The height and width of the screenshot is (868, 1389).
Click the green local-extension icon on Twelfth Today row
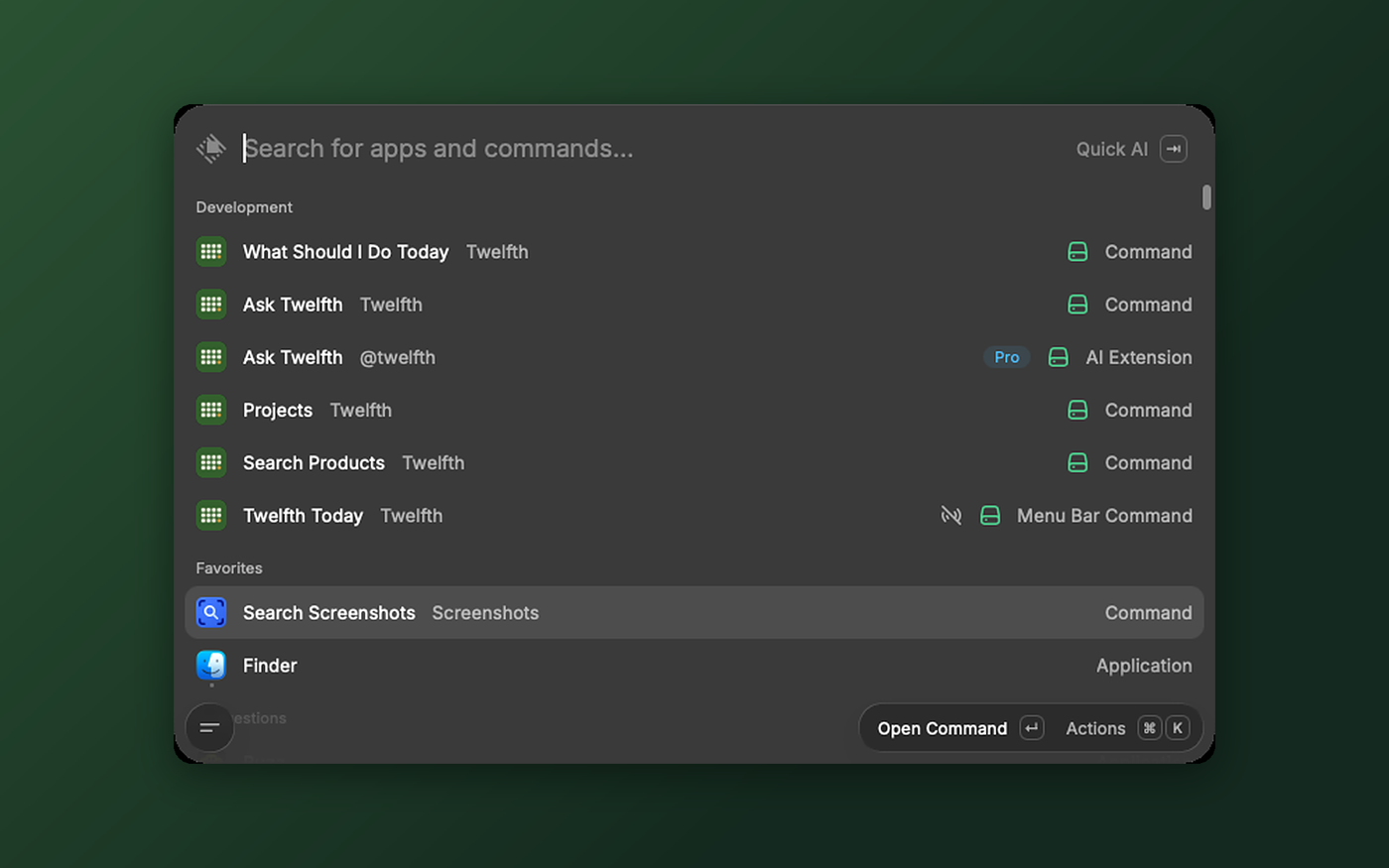[x=990, y=515]
